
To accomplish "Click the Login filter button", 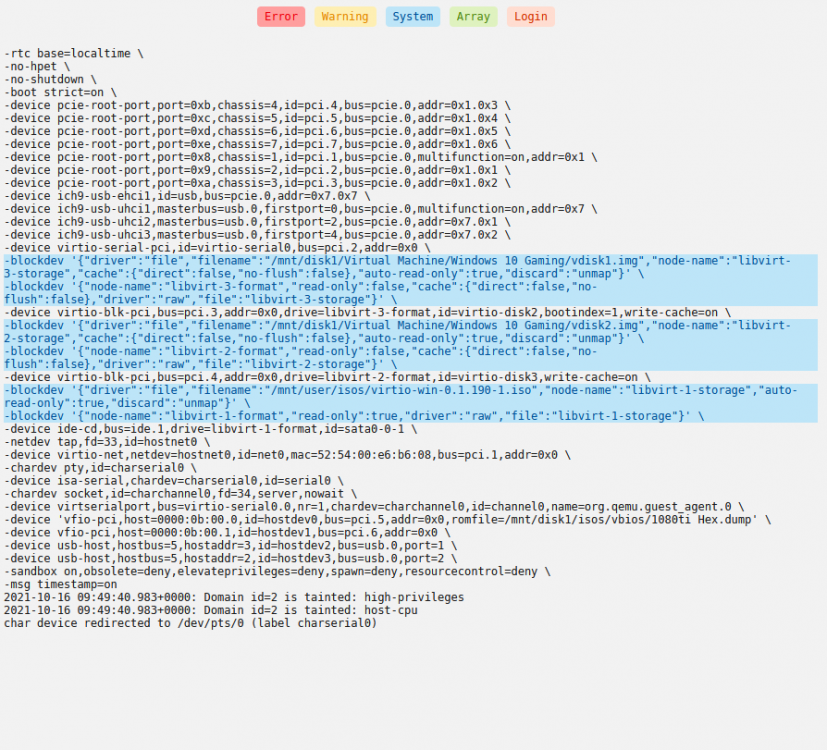I will [x=531, y=17].
